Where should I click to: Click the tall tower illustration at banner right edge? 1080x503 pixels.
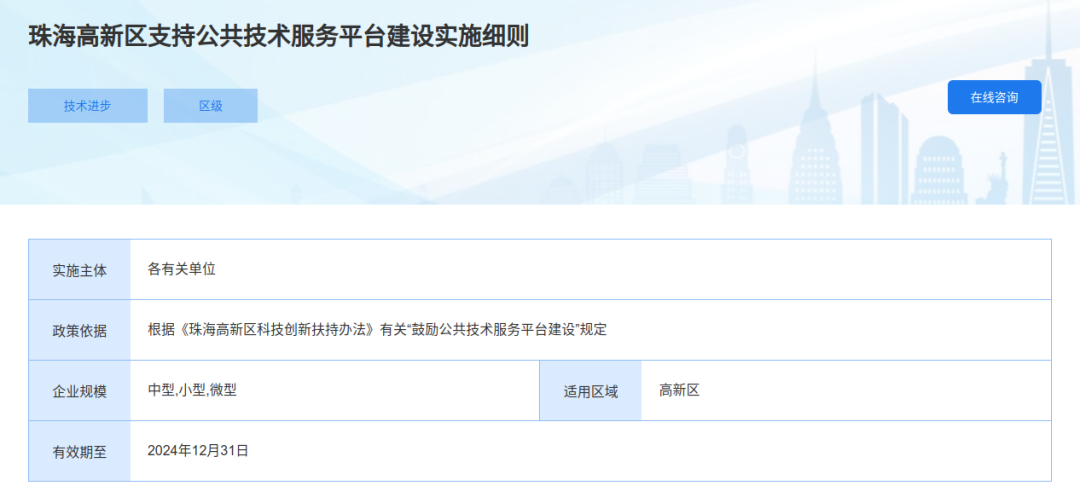tap(1052, 103)
